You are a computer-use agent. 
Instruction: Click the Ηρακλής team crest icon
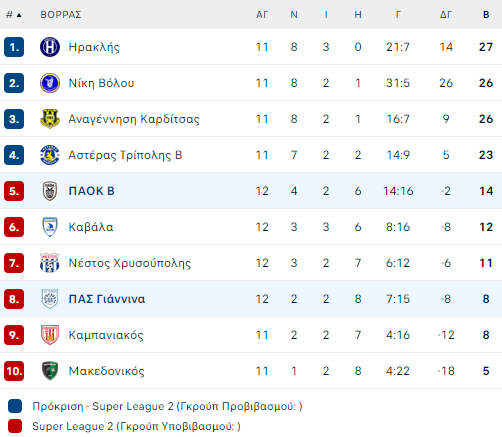coord(50,47)
